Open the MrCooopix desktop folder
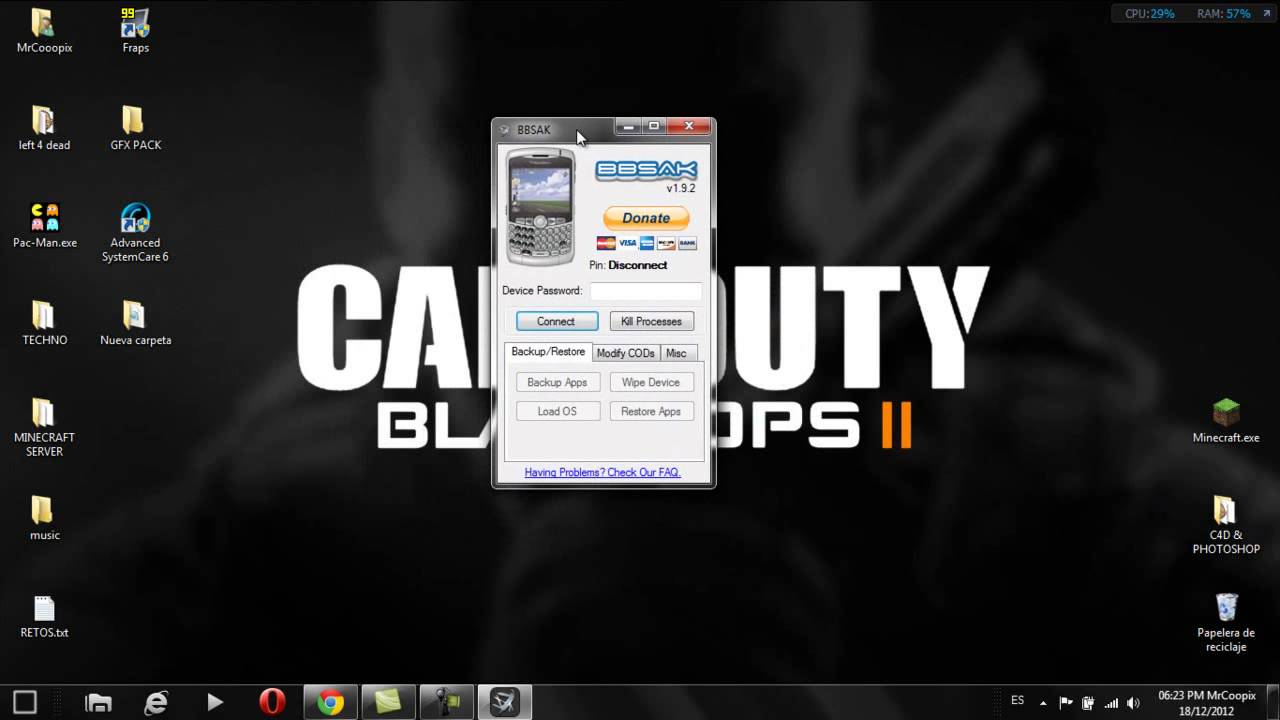The height and width of the screenshot is (720, 1280). coord(44,30)
